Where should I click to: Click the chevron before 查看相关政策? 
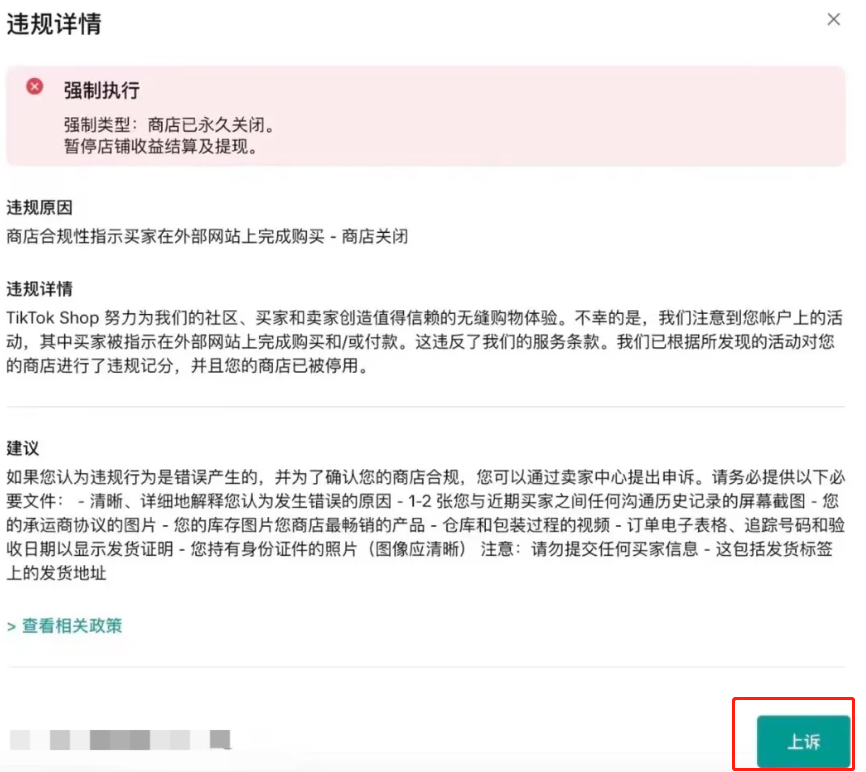click(x=10, y=627)
